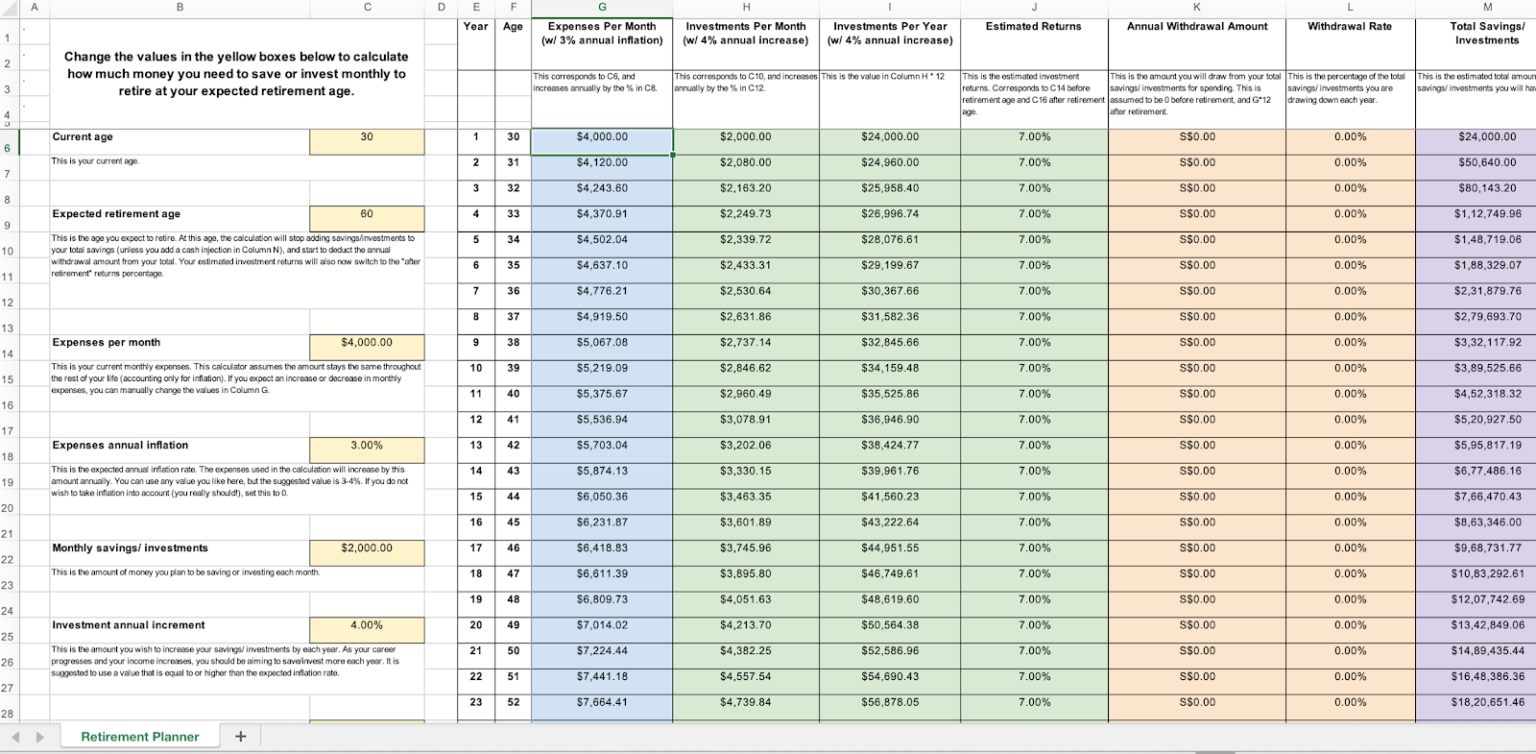Click the Estimated Returns header cell
1536x754 pixels.
pyautogui.click(x=1033, y=27)
